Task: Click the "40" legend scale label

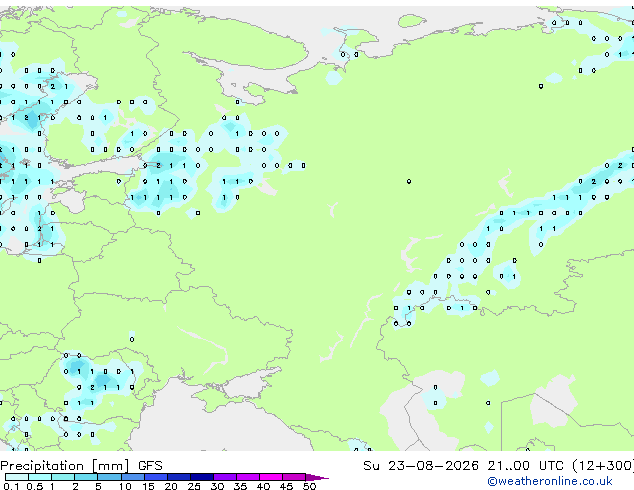Action: coord(263,486)
